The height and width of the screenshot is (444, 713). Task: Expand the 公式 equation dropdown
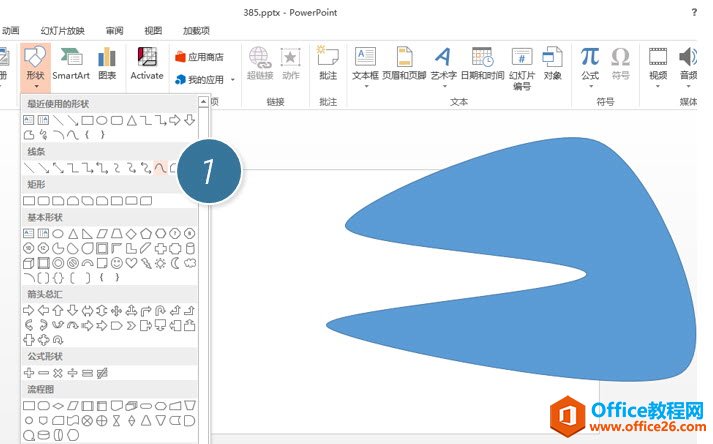[591, 86]
